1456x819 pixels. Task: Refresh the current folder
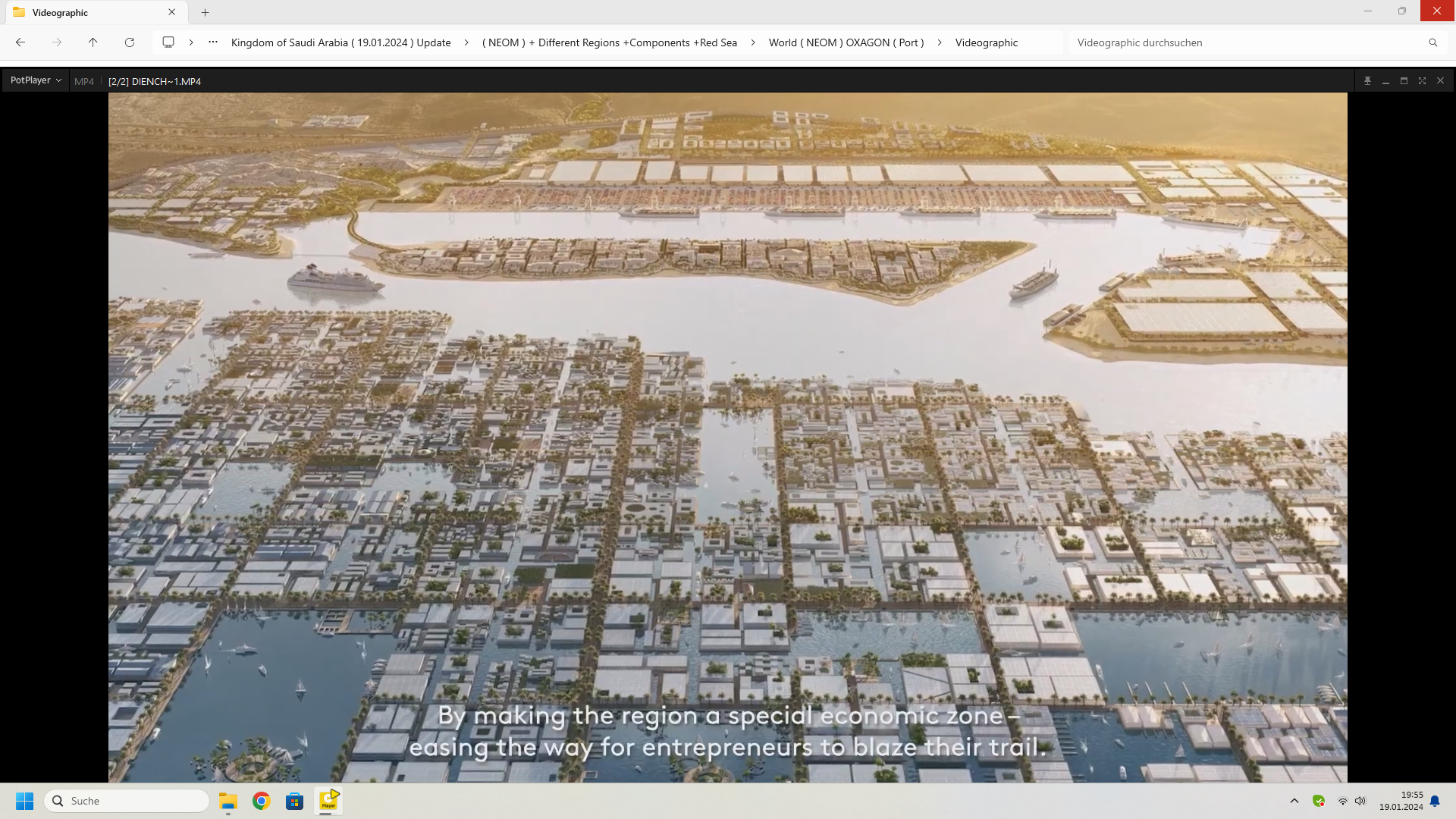(130, 42)
